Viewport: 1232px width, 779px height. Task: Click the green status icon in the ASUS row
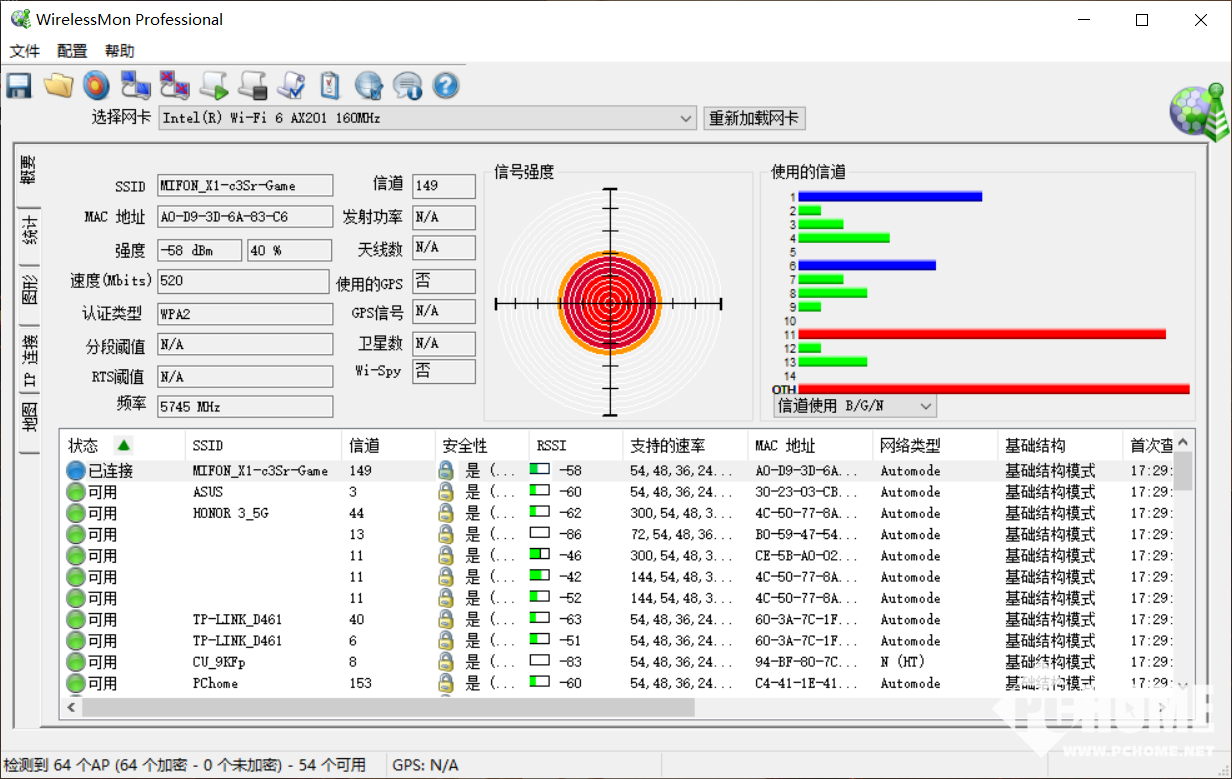click(x=76, y=492)
